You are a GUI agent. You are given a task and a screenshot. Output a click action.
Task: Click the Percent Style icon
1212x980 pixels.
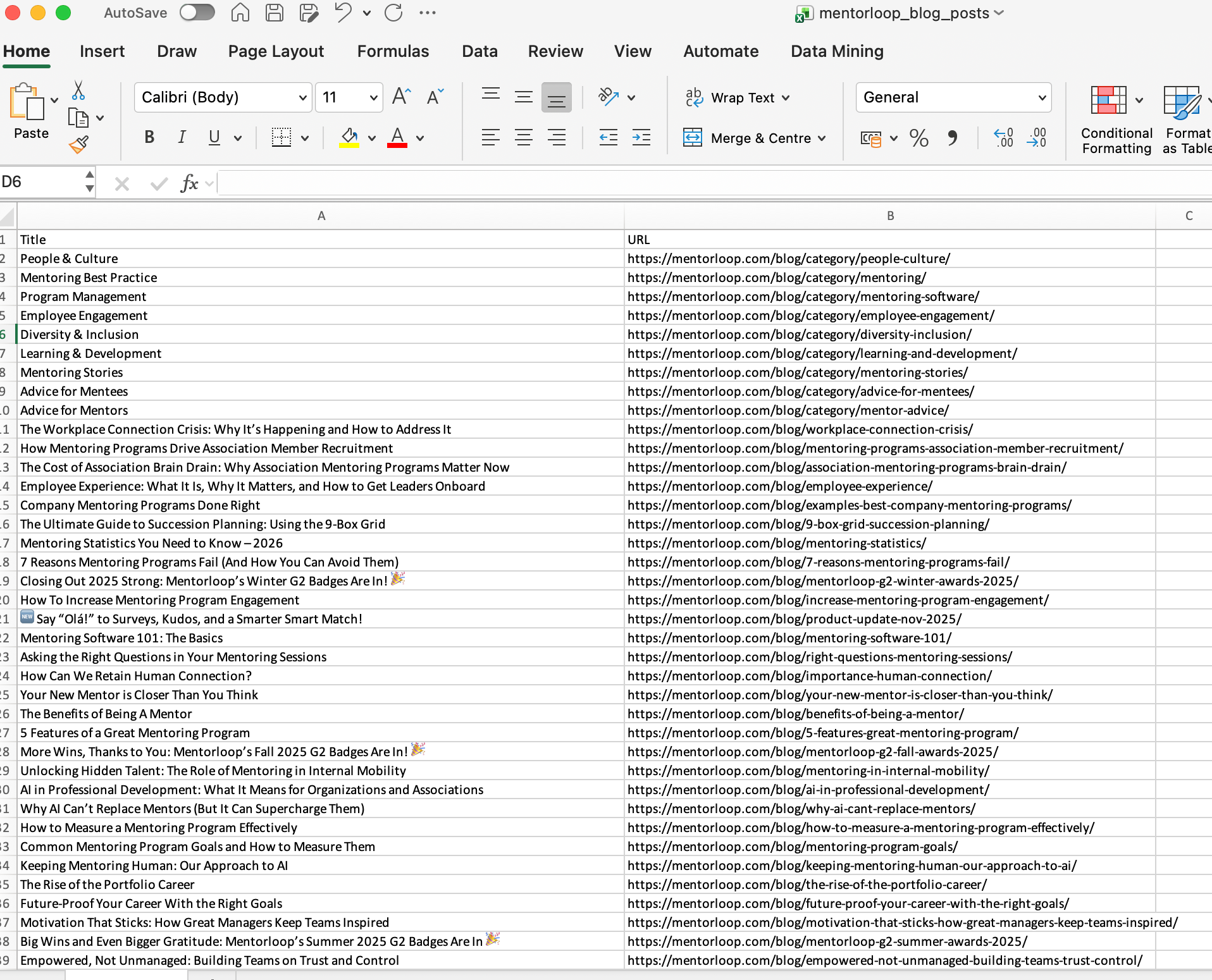coord(918,138)
